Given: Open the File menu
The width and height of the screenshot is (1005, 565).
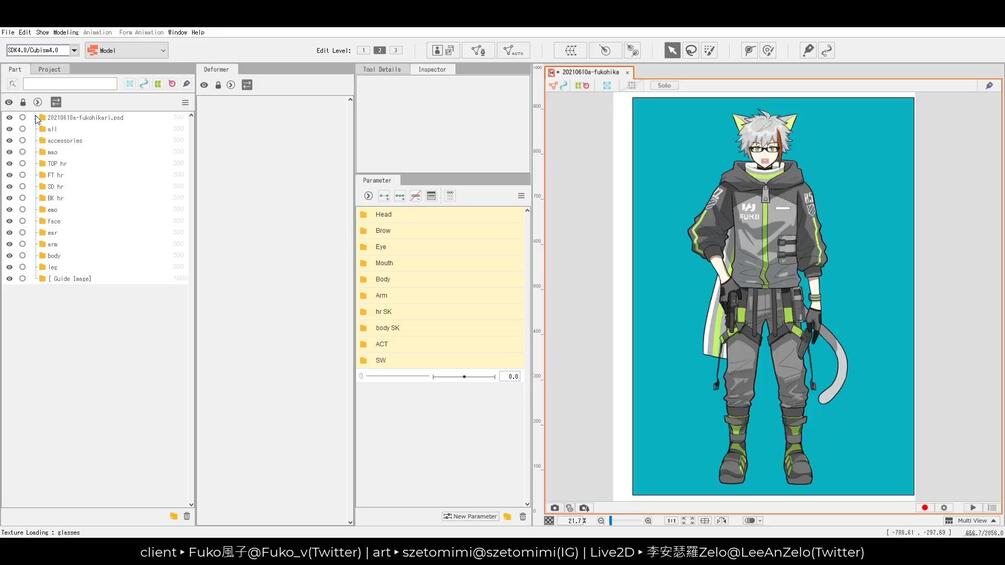Looking at the screenshot, I should coord(8,32).
